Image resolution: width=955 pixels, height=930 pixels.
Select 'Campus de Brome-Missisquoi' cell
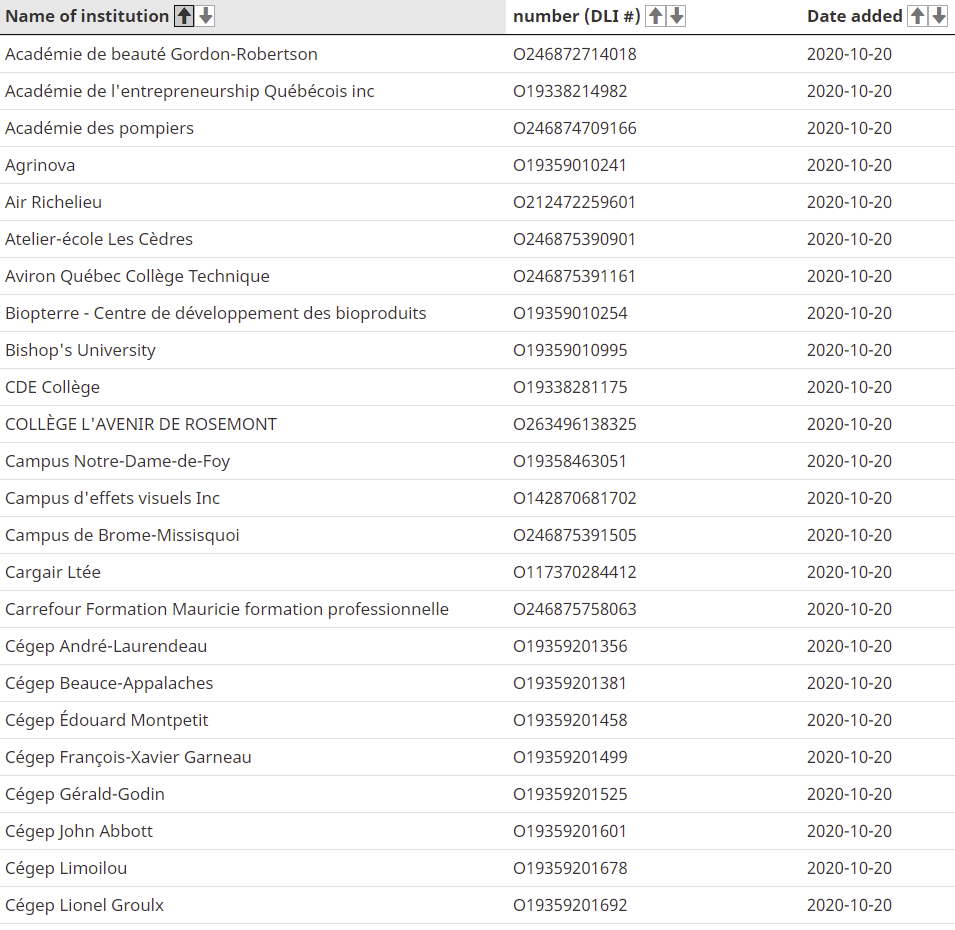[122, 535]
